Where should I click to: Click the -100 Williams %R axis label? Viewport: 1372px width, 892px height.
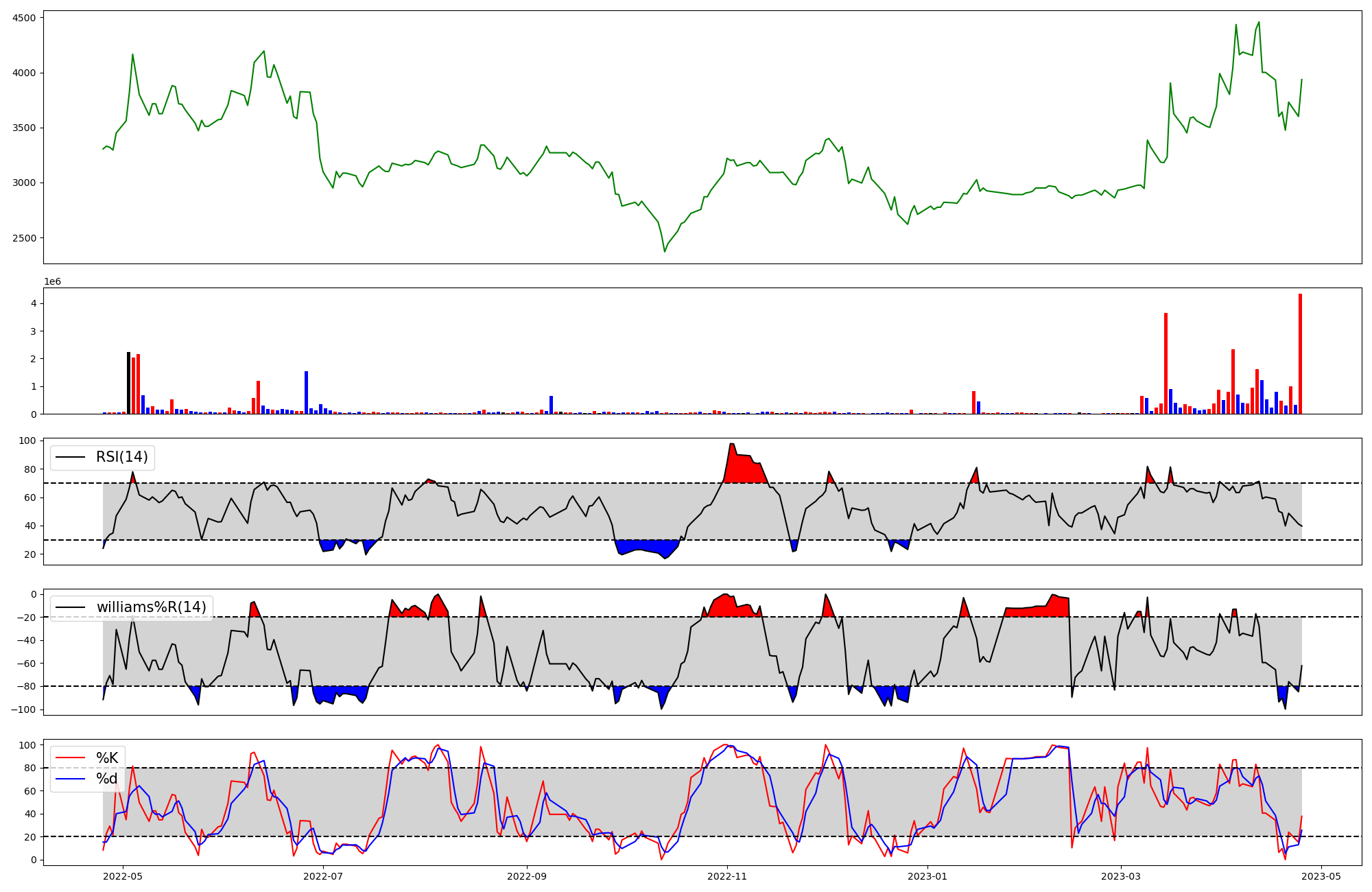pos(23,709)
